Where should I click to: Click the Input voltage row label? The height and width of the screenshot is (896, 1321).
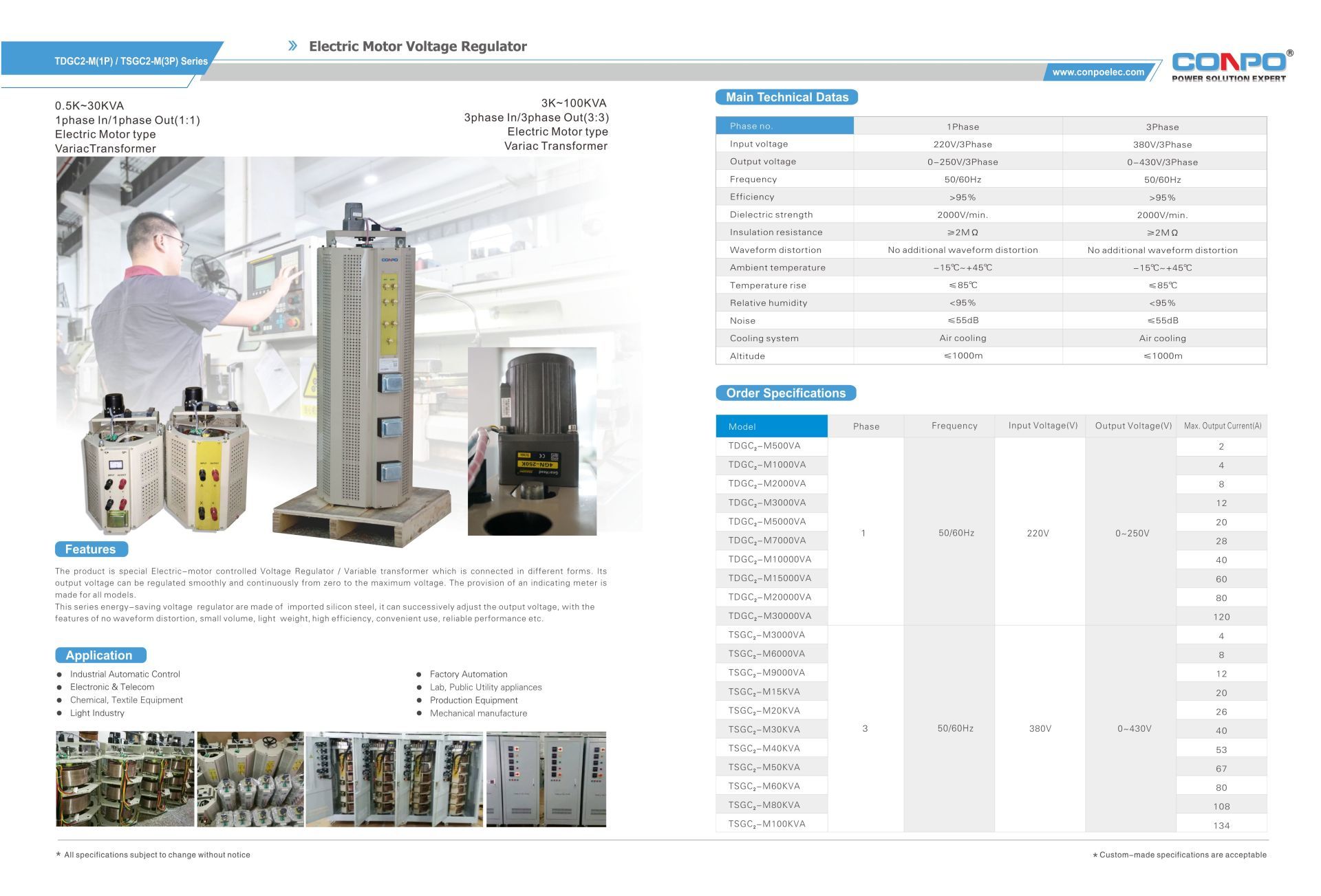click(x=758, y=144)
